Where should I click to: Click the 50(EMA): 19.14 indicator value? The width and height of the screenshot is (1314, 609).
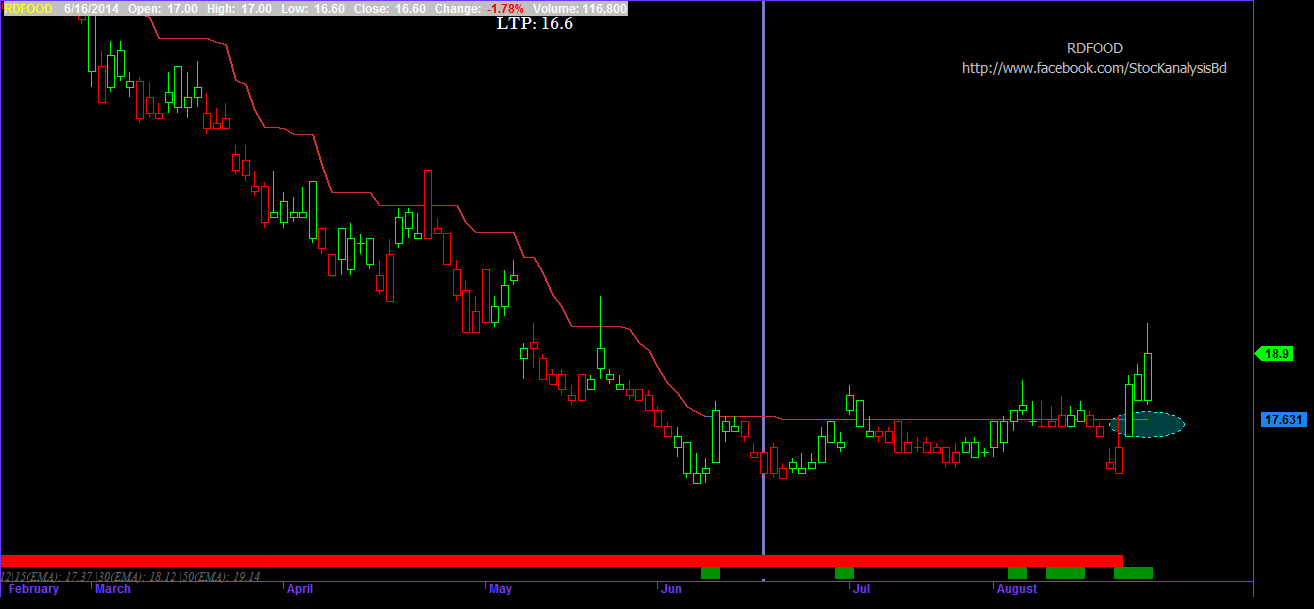coord(220,576)
